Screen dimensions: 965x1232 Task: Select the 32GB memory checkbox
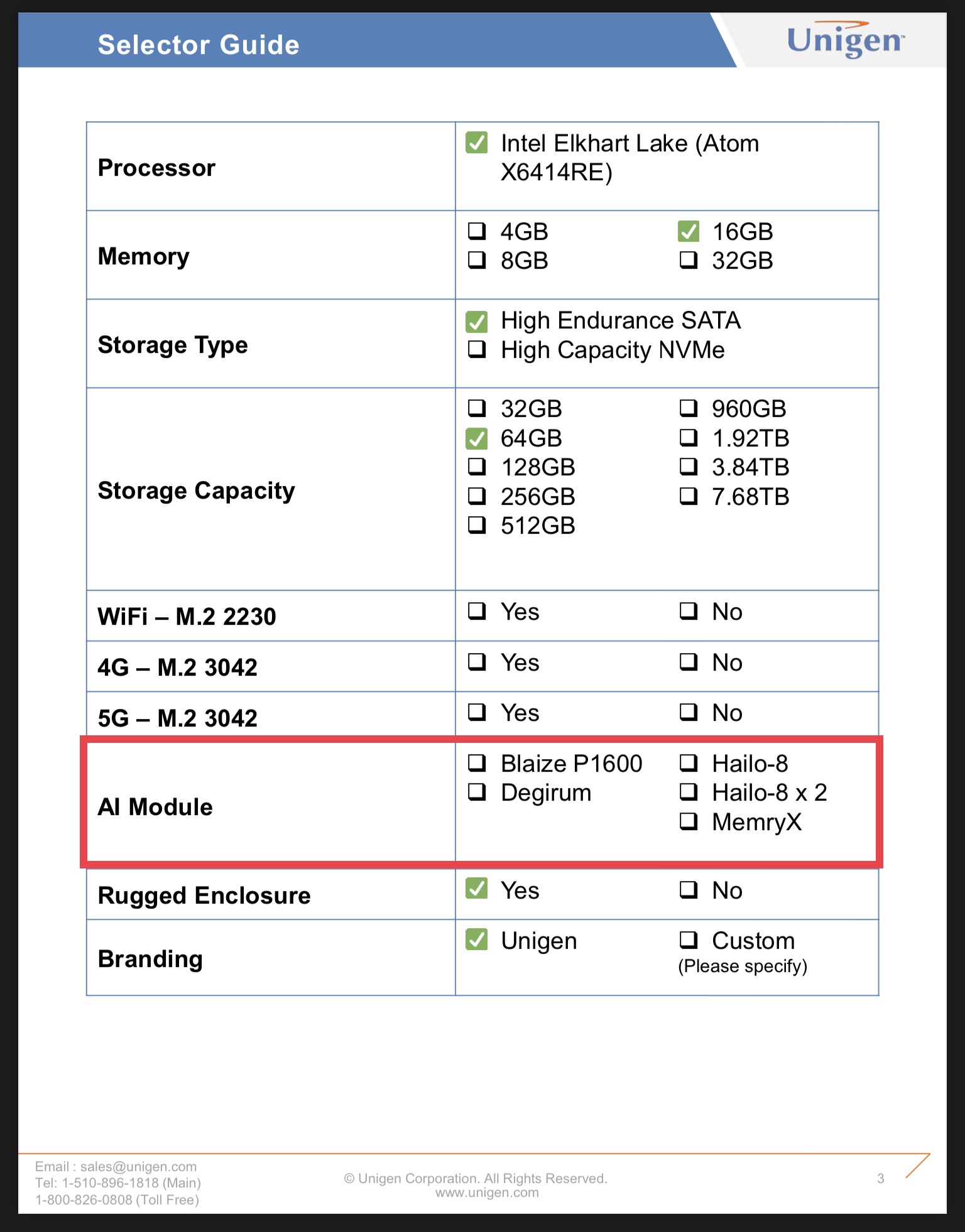[x=689, y=261]
